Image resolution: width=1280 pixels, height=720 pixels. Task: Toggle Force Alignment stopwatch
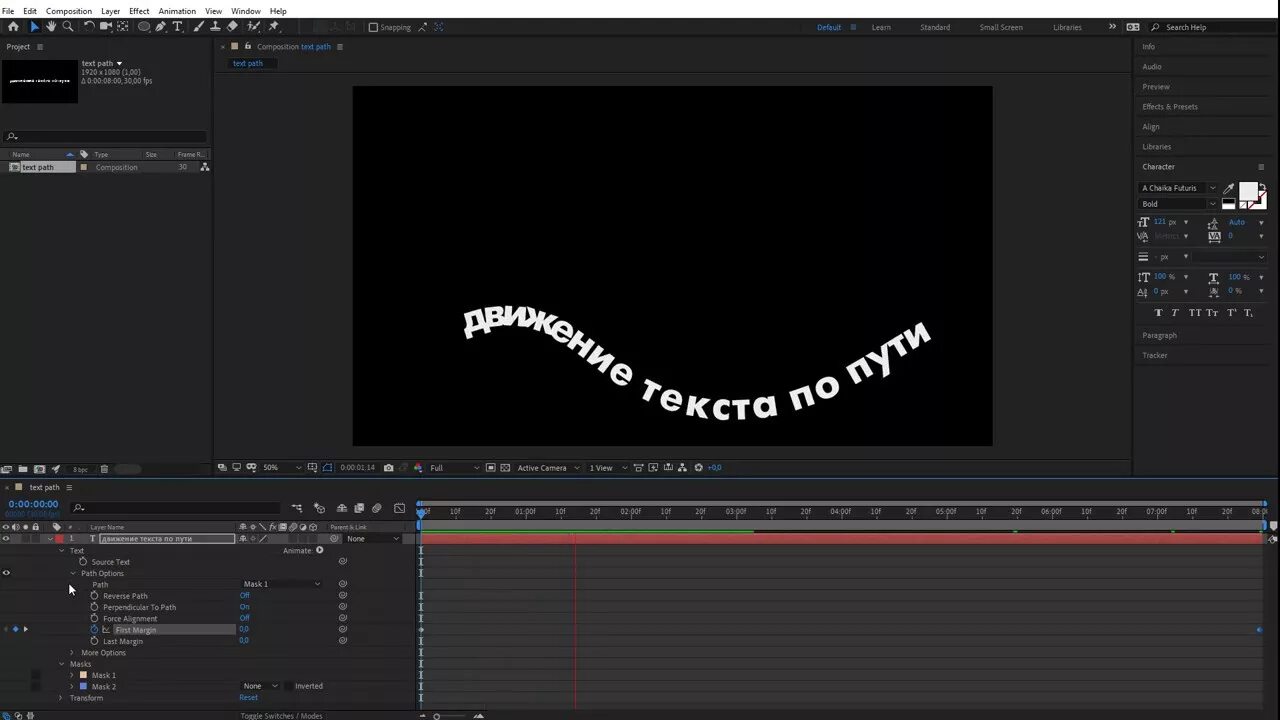94,618
